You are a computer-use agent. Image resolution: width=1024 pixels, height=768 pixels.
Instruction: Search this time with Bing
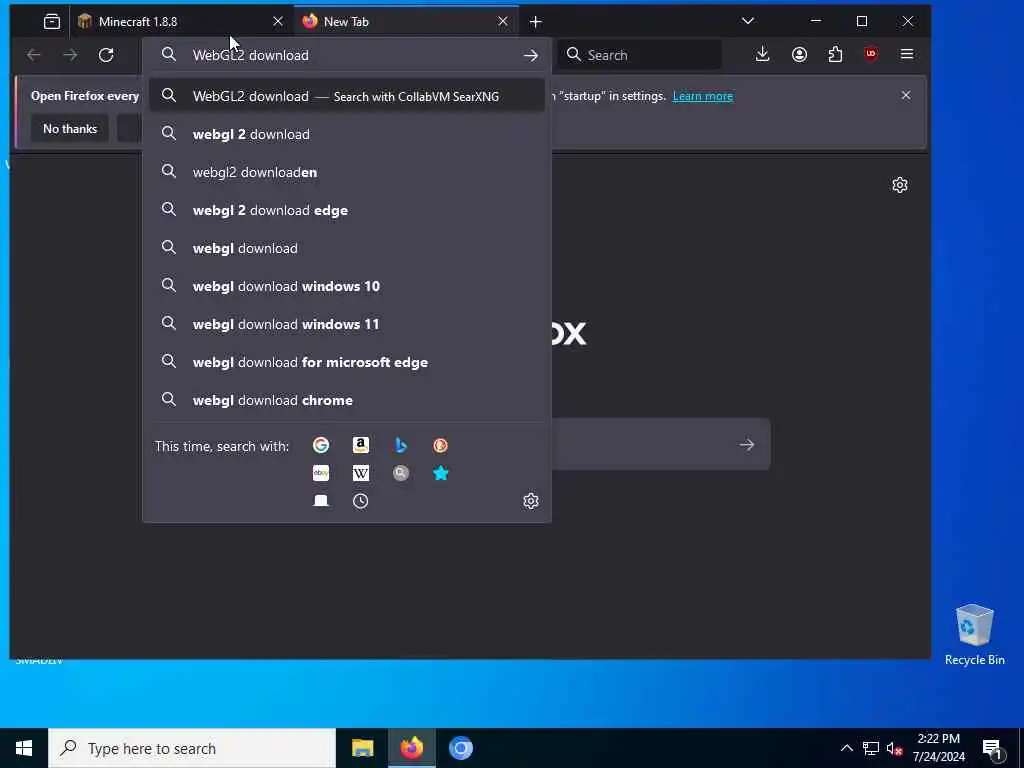point(401,445)
